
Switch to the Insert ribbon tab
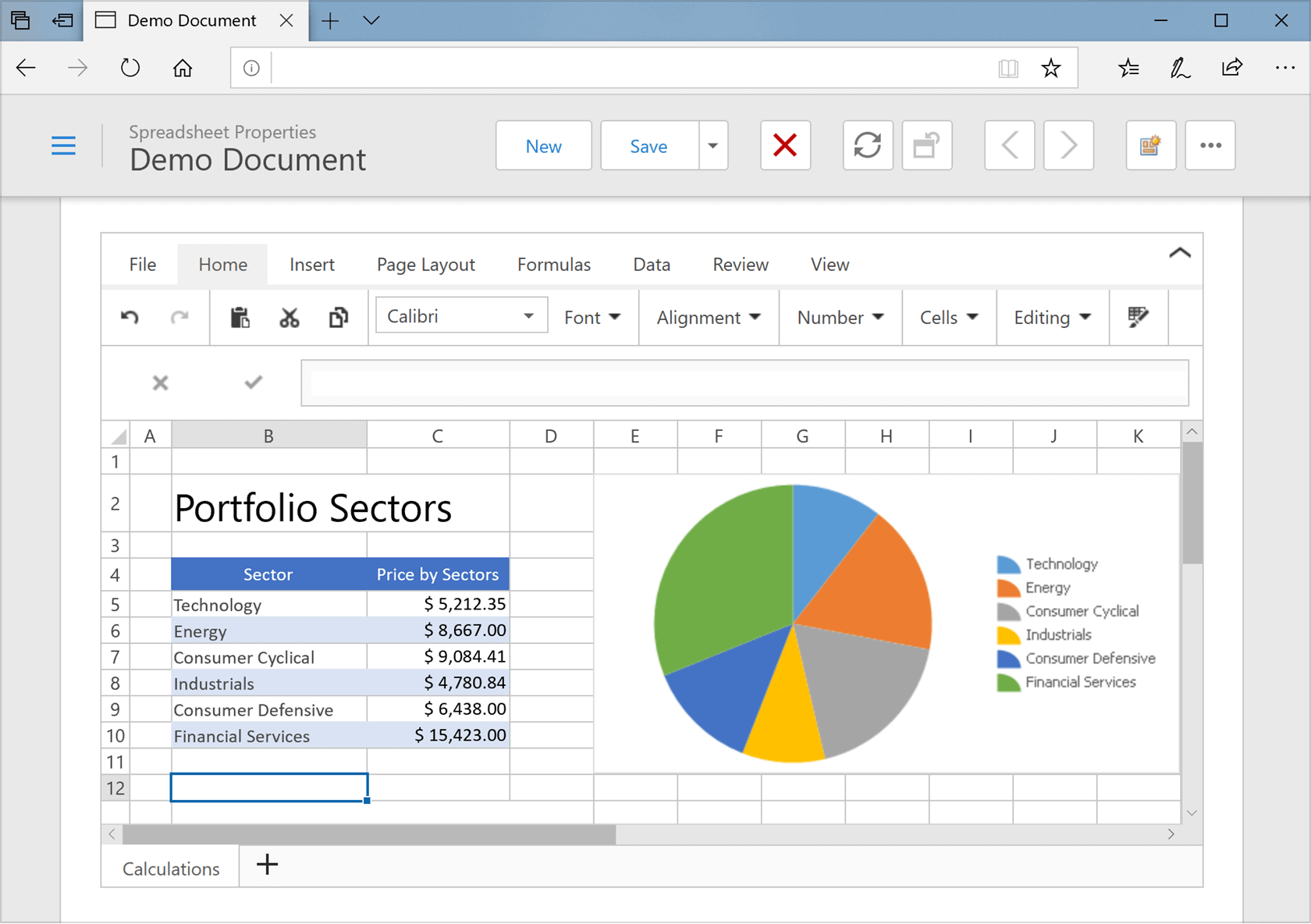tap(311, 265)
